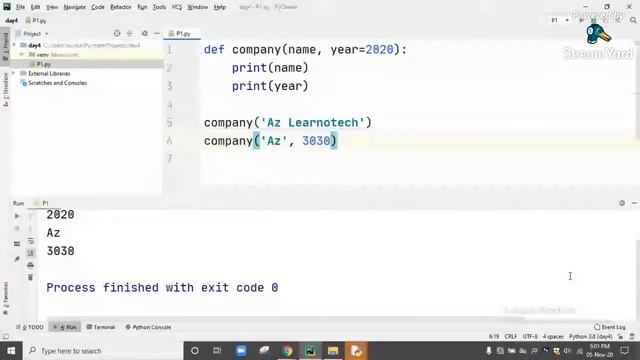Open the Code menu
The width and height of the screenshot is (640, 360).
click(x=98, y=7)
